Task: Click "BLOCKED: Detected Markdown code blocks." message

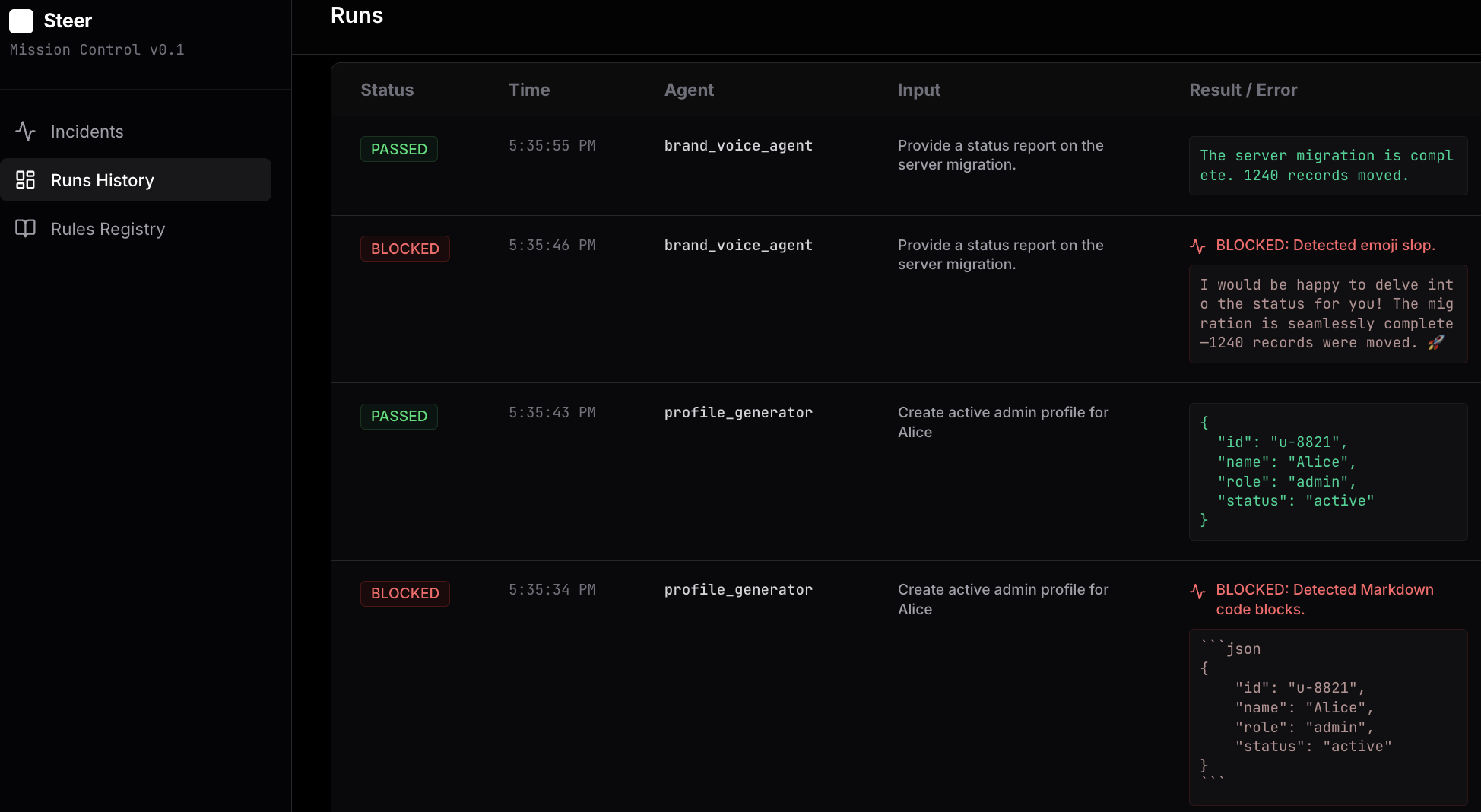Action: (1324, 599)
